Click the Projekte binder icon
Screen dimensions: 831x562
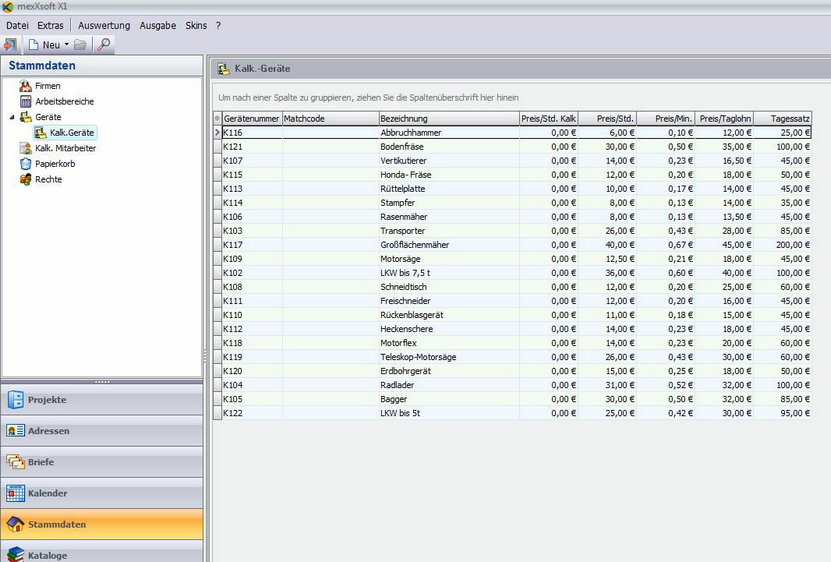15,400
